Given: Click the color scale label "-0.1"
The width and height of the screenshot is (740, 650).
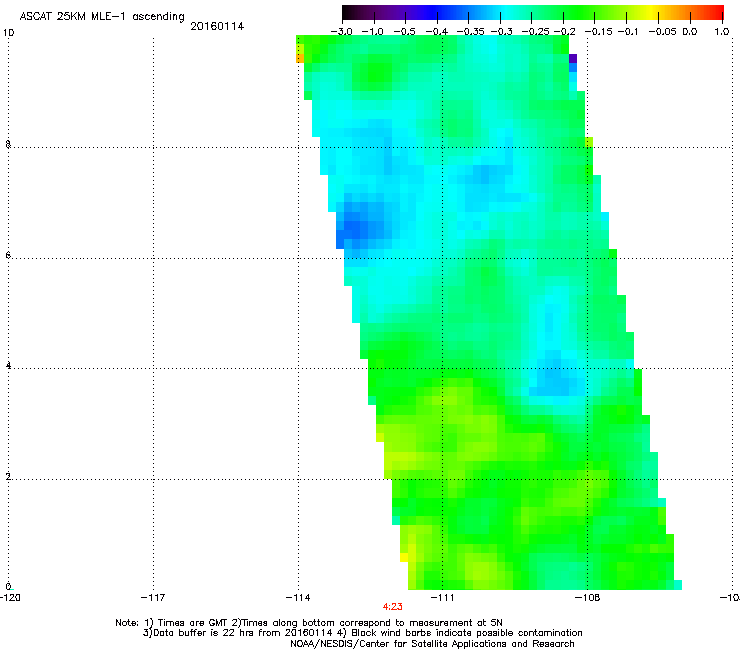Looking at the screenshot, I should tap(628, 32).
